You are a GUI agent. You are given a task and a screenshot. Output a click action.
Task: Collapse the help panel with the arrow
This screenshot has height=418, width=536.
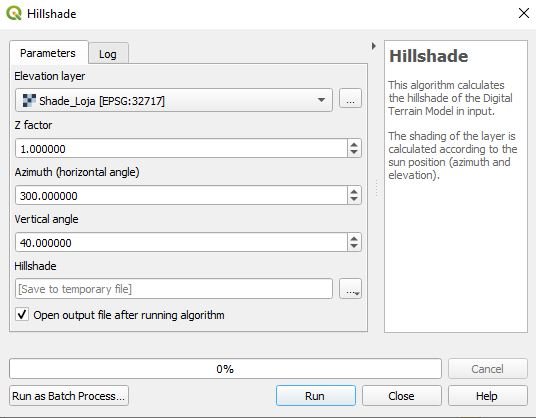click(374, 46)
